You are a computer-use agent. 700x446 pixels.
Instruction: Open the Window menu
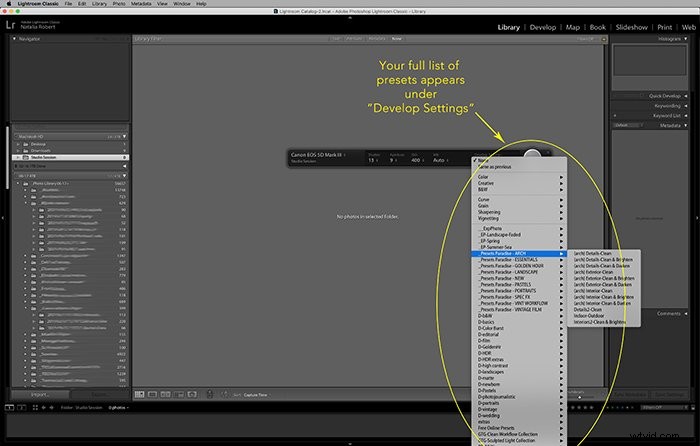[x=182, y=4]
